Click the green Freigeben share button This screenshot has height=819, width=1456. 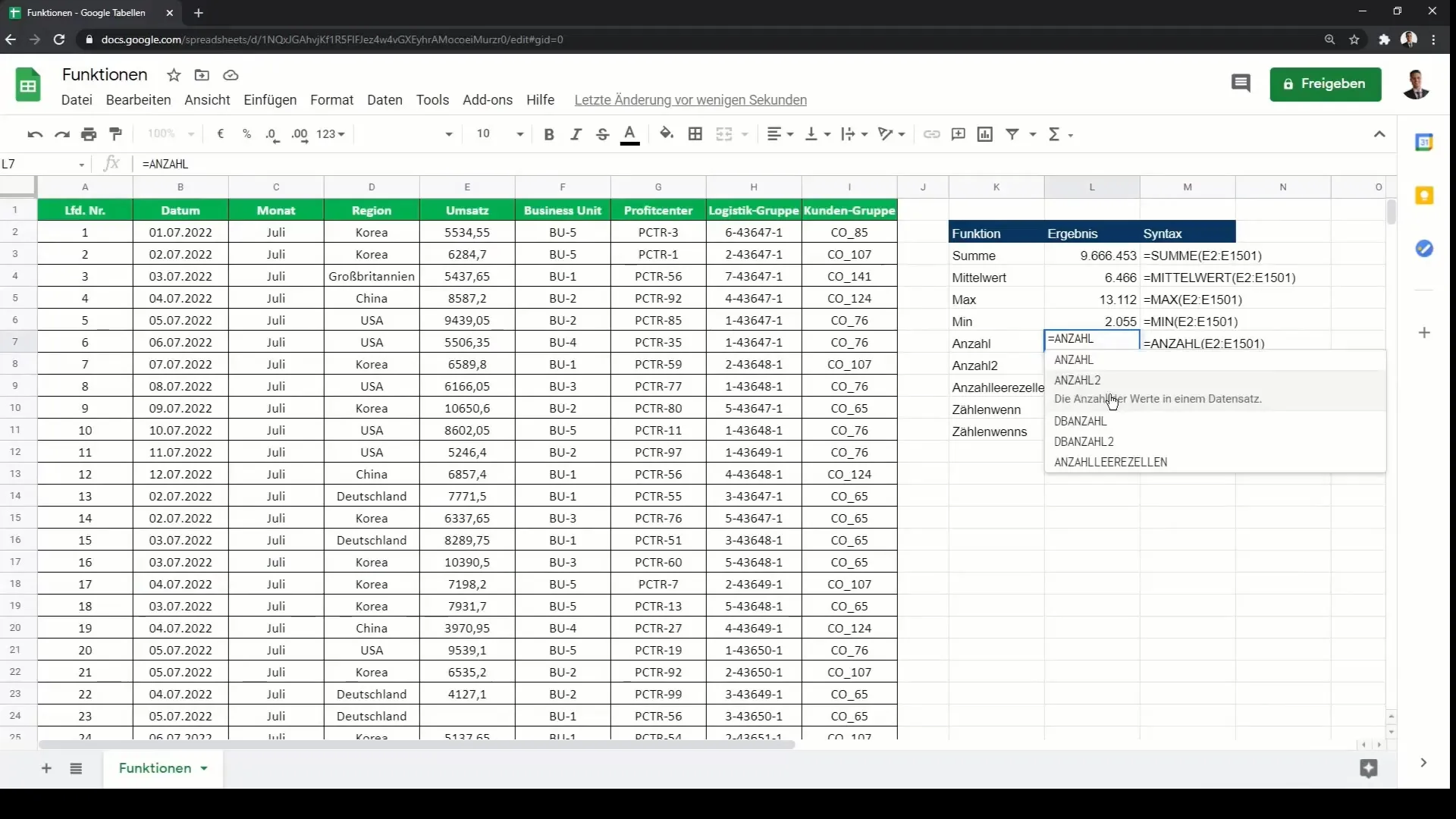1326,84
